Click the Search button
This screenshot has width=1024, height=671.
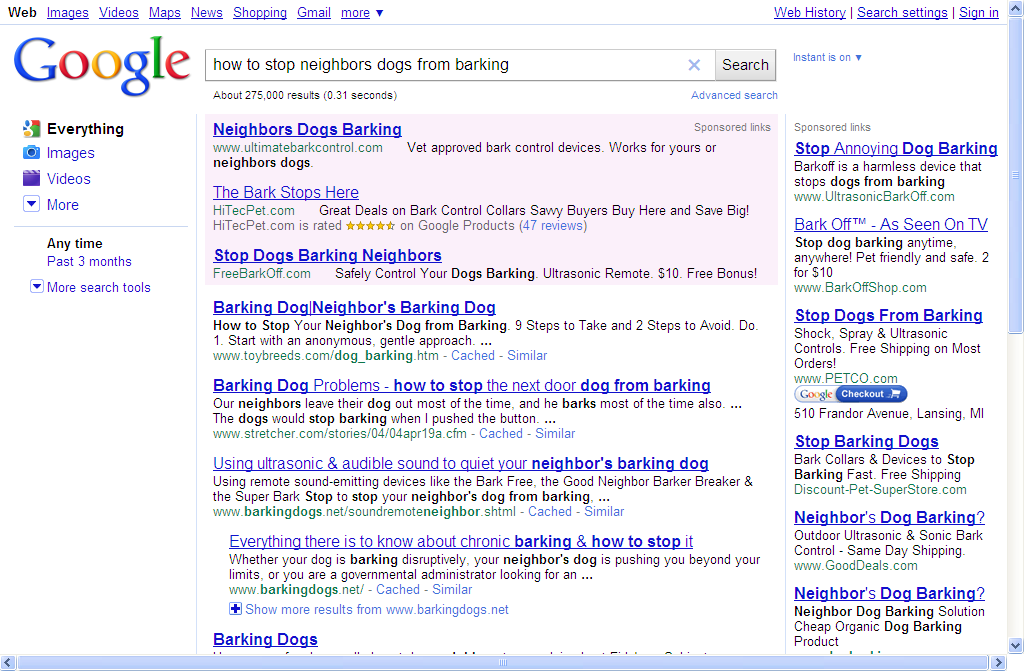[x=745, y=65]
